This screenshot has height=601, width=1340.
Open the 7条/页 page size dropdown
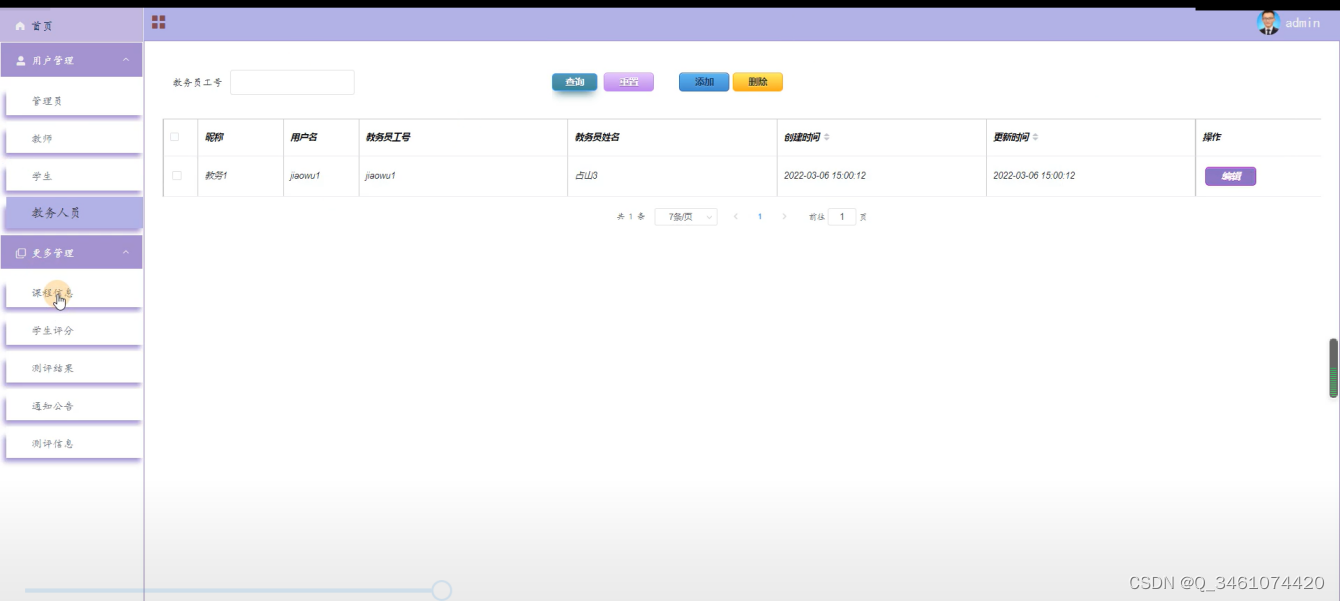[x=686, y=217]
